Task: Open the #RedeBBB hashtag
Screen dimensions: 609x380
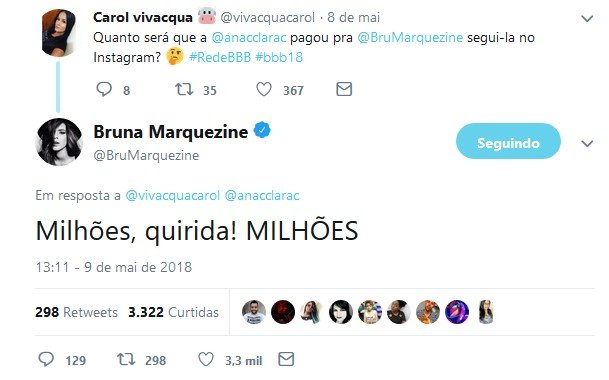Action: tap(220, 58)
